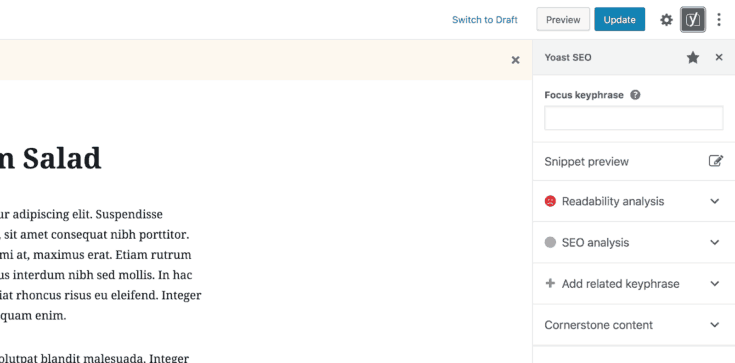This screenshot has height=363, width=735.
Task: Expand the SEO analysis chevron
Action: pos(714,242)
